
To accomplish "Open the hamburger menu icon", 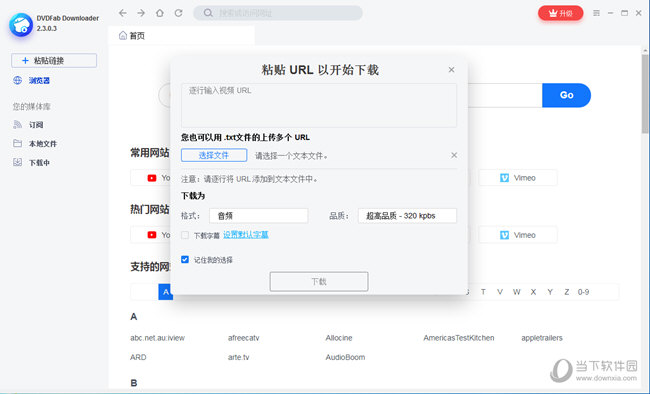I will (x=596, y=13).
